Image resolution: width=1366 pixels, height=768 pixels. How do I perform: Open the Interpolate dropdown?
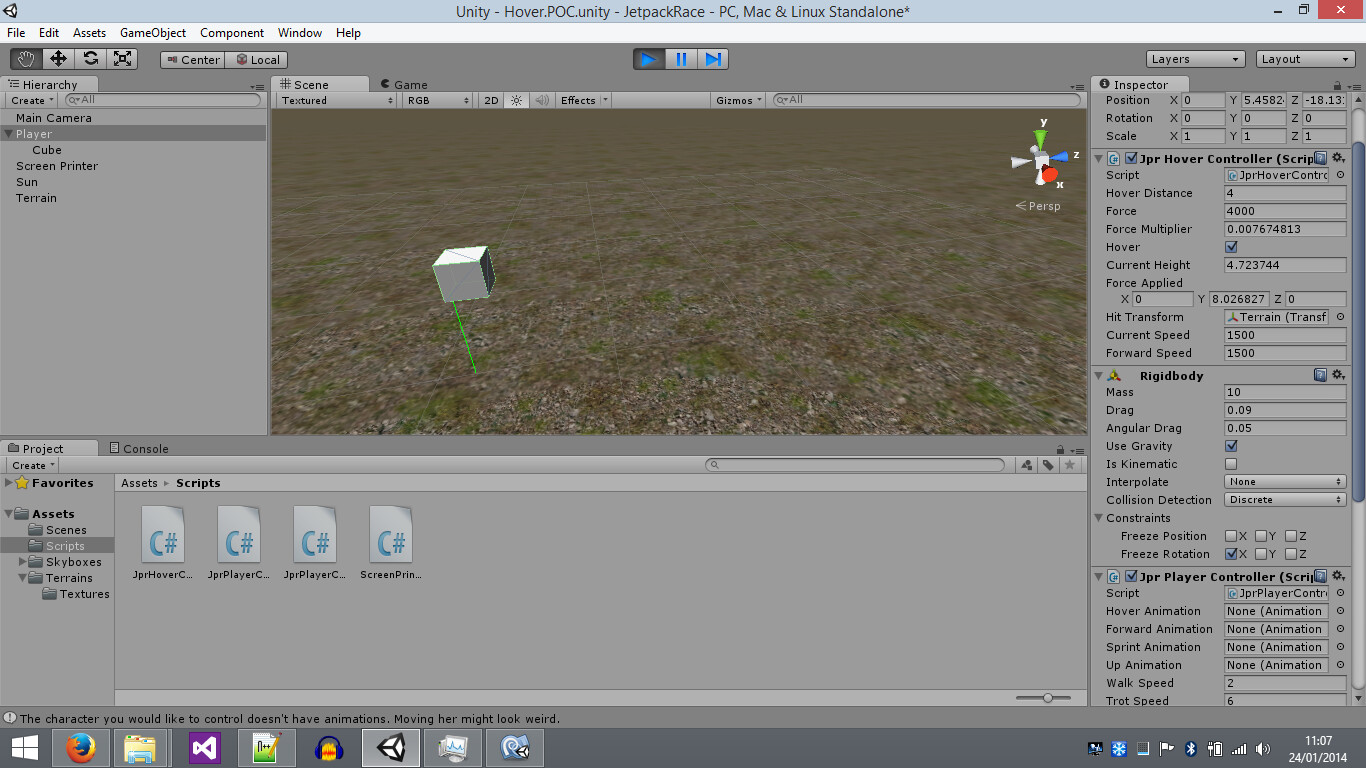(1285, 482)
